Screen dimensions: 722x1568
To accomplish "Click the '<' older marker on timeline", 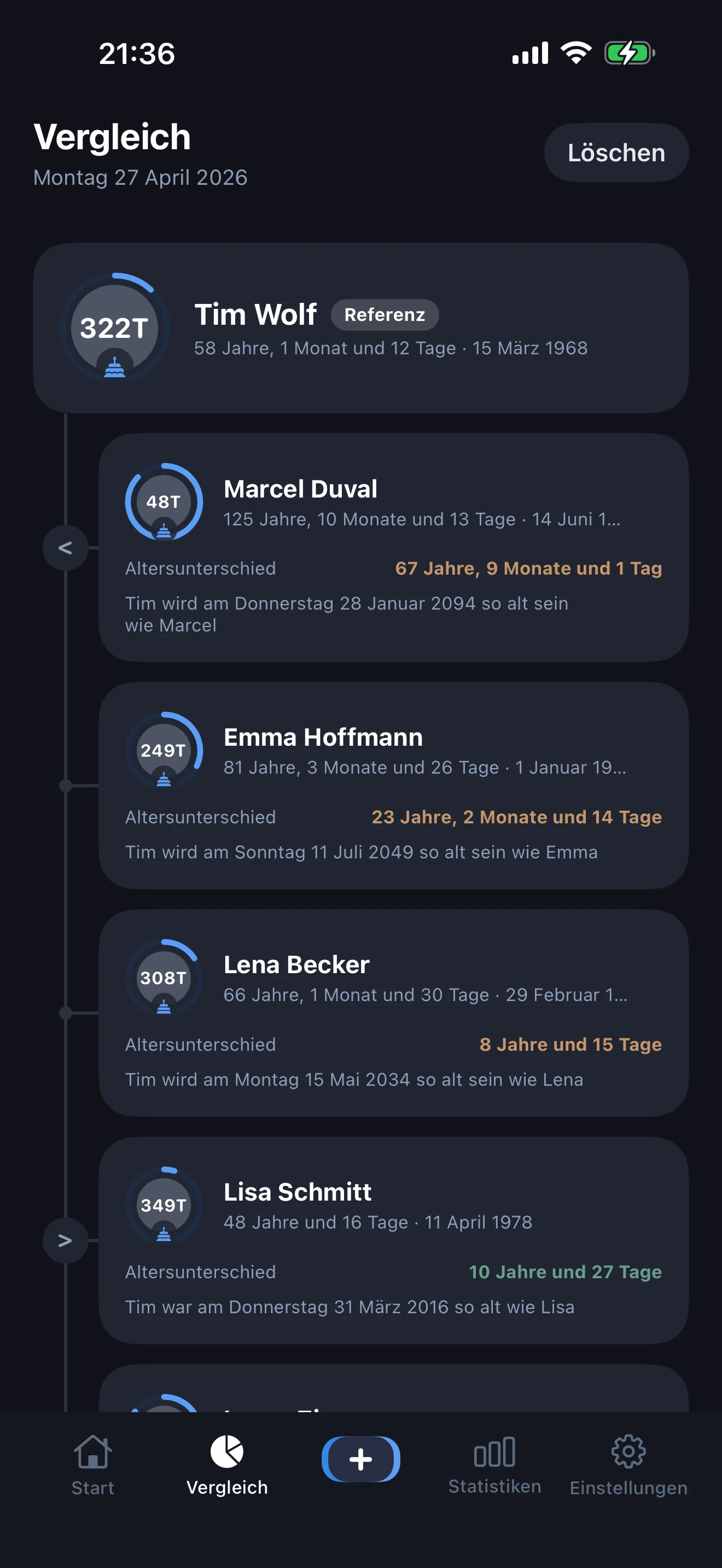I will pyautogui.click(x=66, y=548).
